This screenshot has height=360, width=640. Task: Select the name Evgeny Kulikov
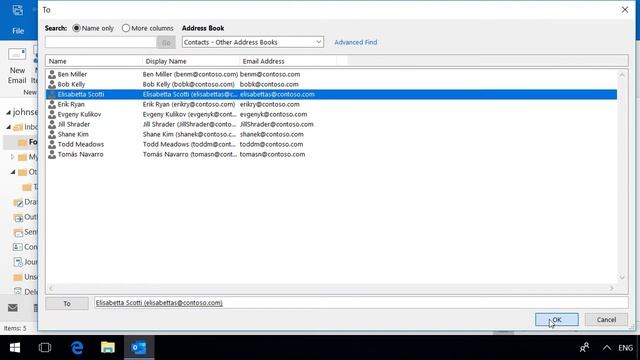[x=79, y=114]
